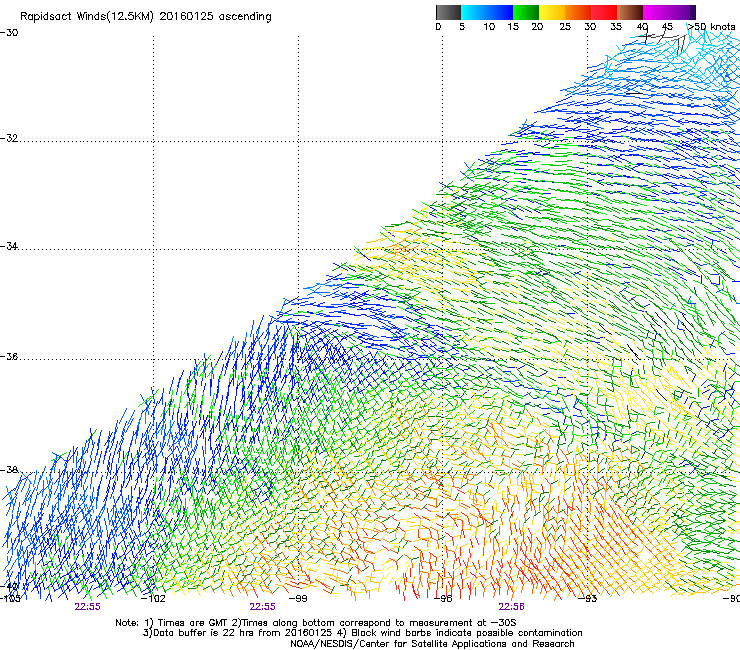Click the '-96' longitude label
The width and height of the screenshot is (740, 650).
(x=443, y=599)
